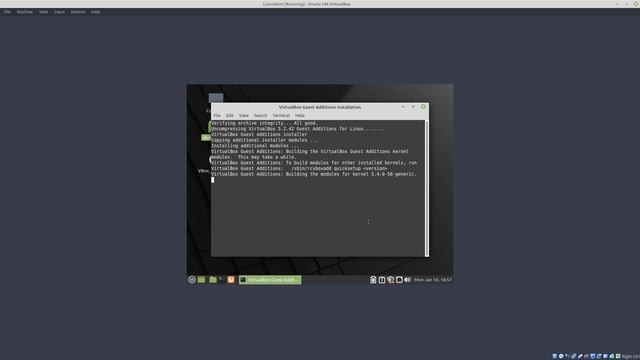The image size is (640, 360).
Task: Open the terminal window's File menu
Action: (217, 116)
